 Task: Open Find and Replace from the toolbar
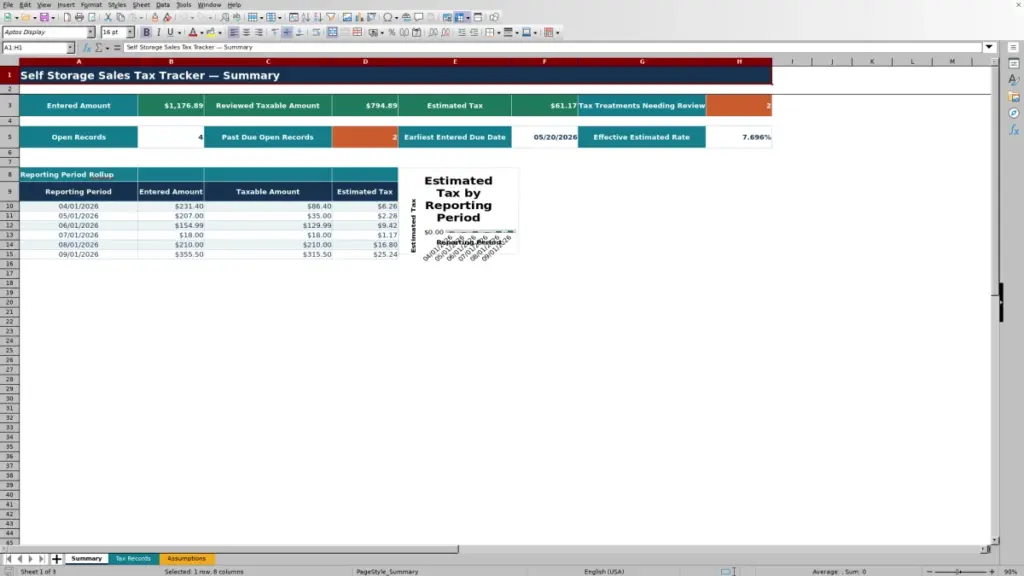click(225, 18)
